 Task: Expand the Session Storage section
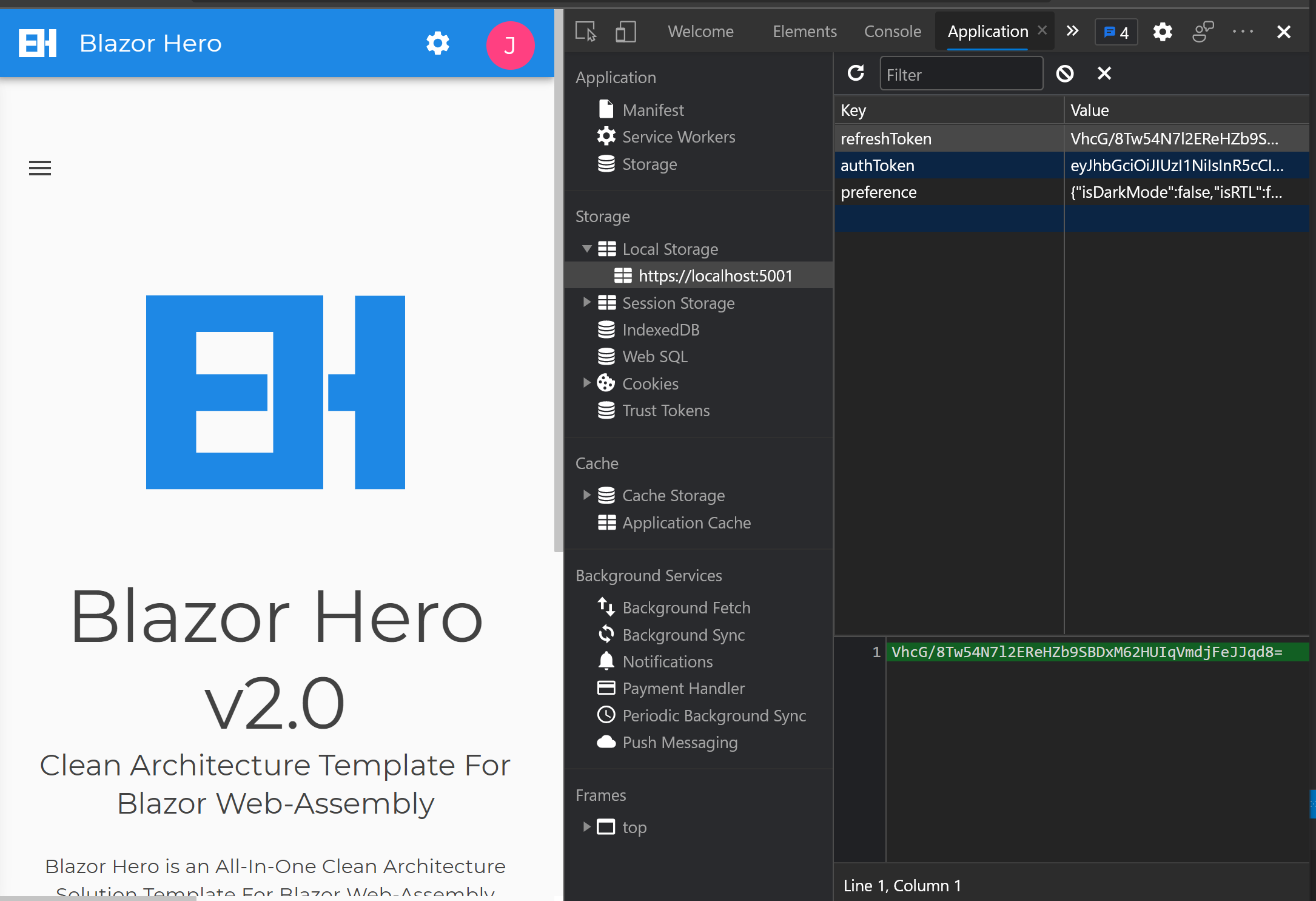pyautogui.click(x=586, y=302)
